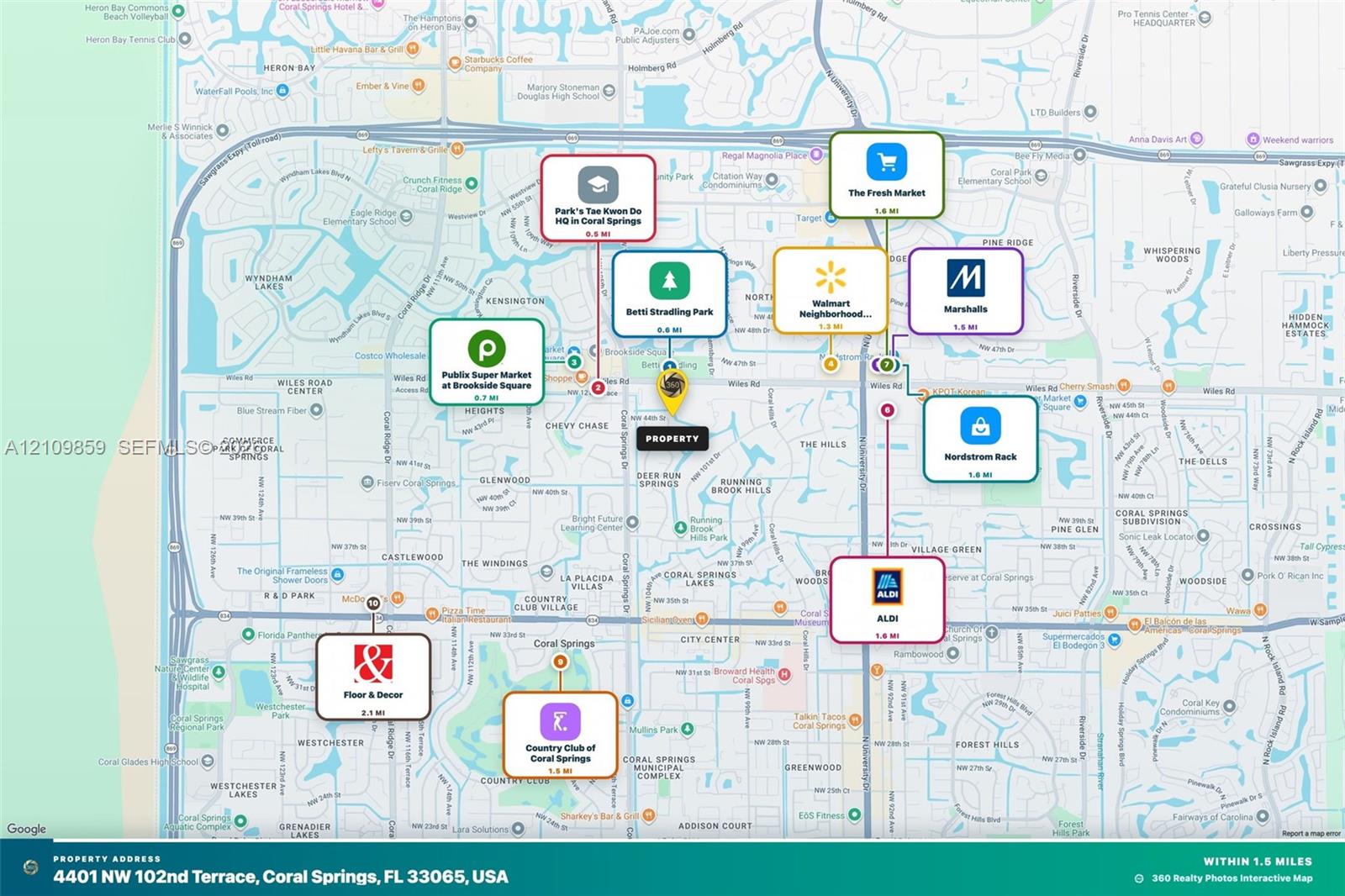Viewport: 1345px width, 896px height.
Task: Click Broward Health Coral Spgs hospital pin
Action: pyautogui.click(x=784, y=674)
